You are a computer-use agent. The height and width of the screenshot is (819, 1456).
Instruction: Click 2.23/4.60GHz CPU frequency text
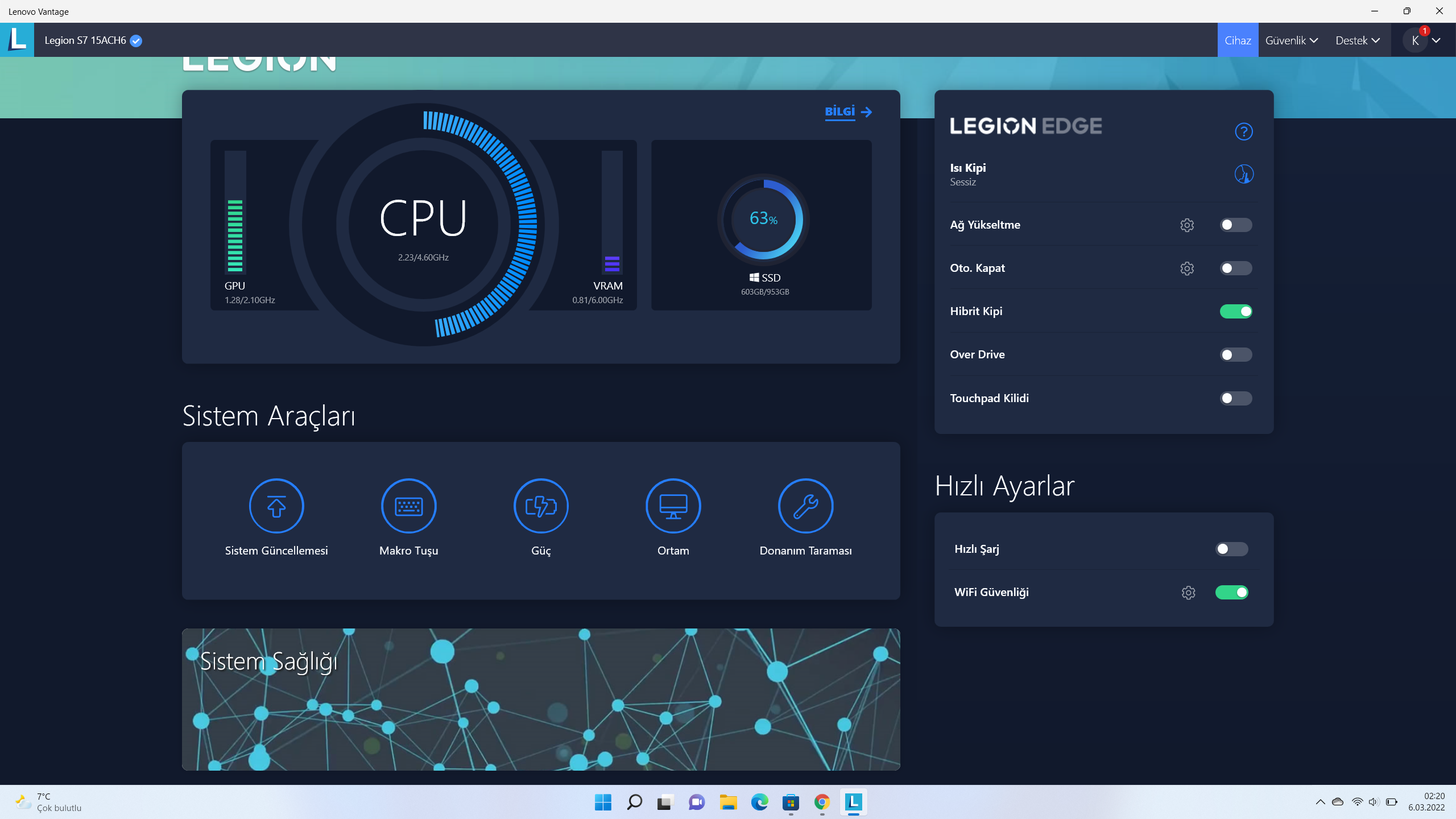click(x=423, y=258)
